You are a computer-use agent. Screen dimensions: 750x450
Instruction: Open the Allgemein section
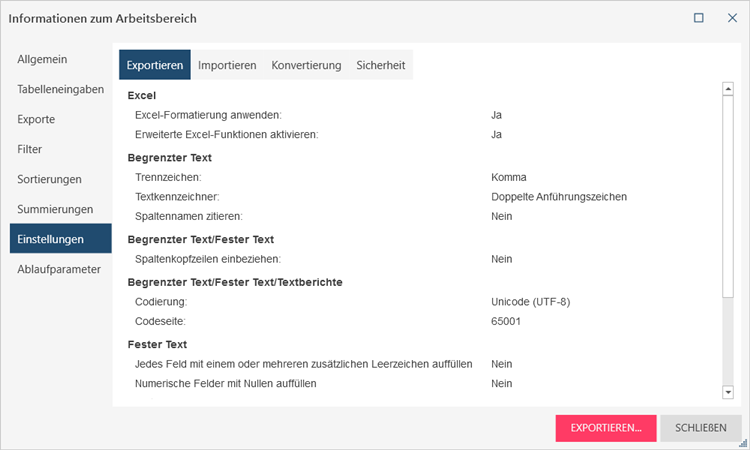(x=42, y=60)
